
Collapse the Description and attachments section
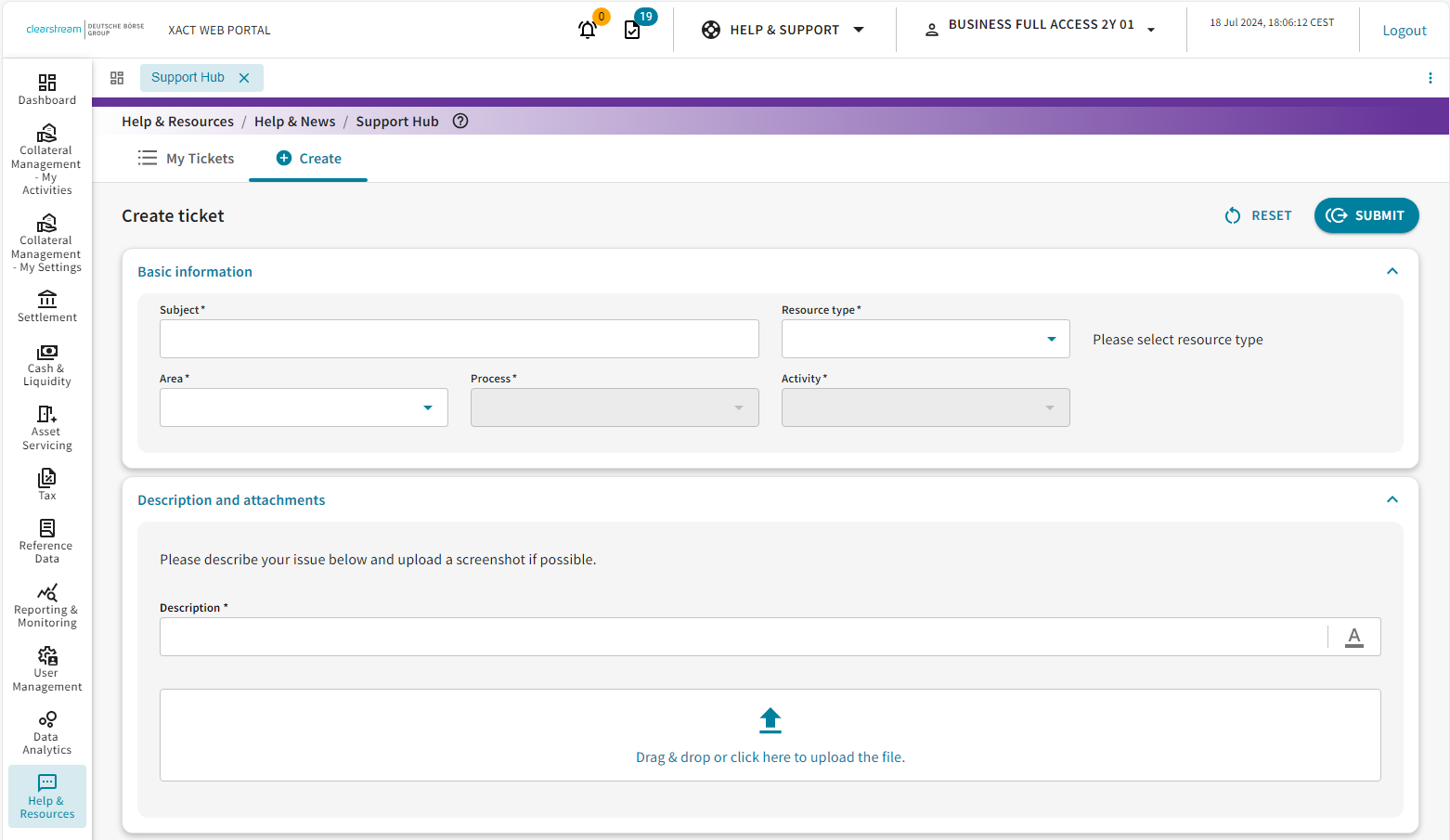1392,499
